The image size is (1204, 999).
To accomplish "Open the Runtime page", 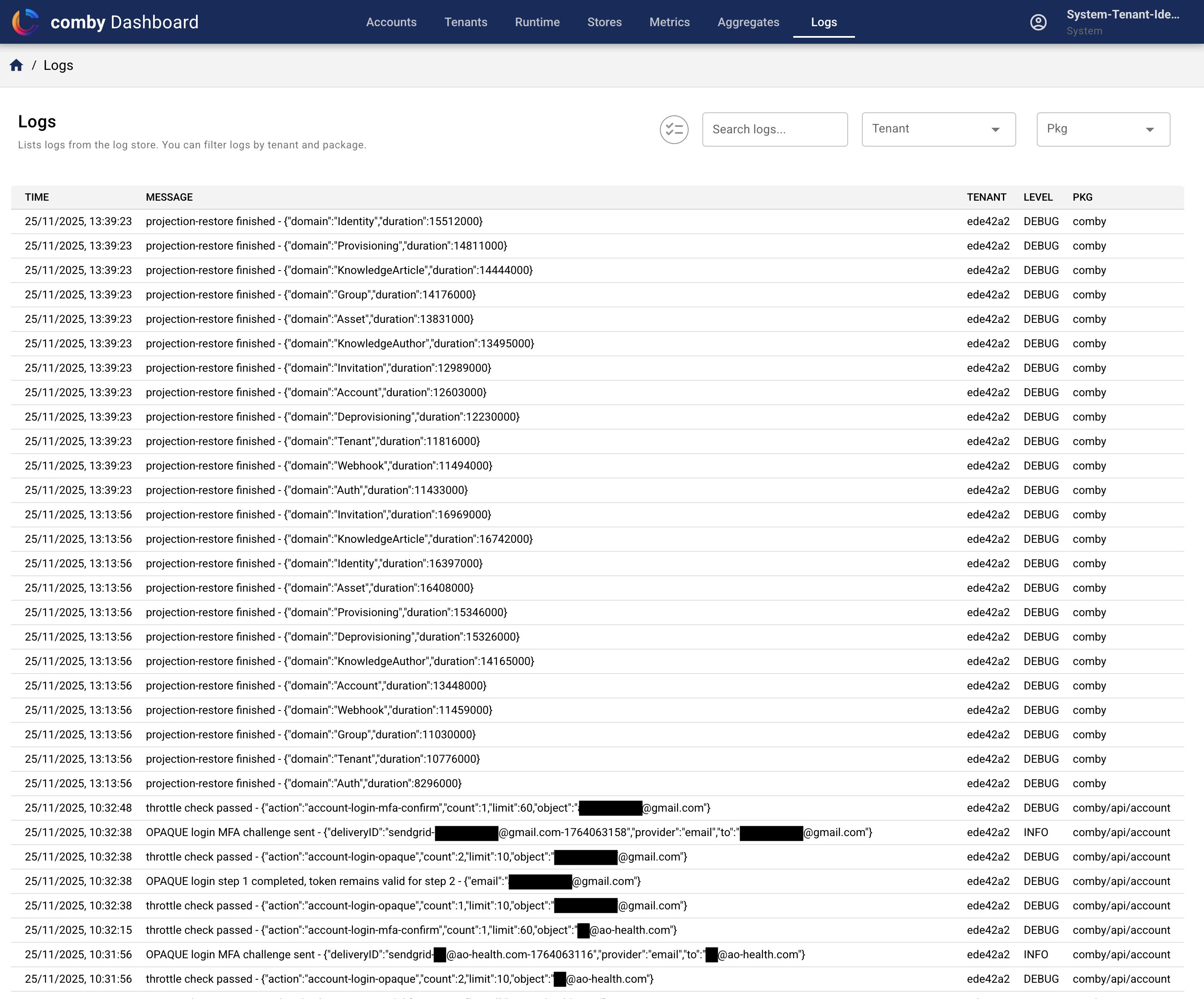I will coord(537,22).
